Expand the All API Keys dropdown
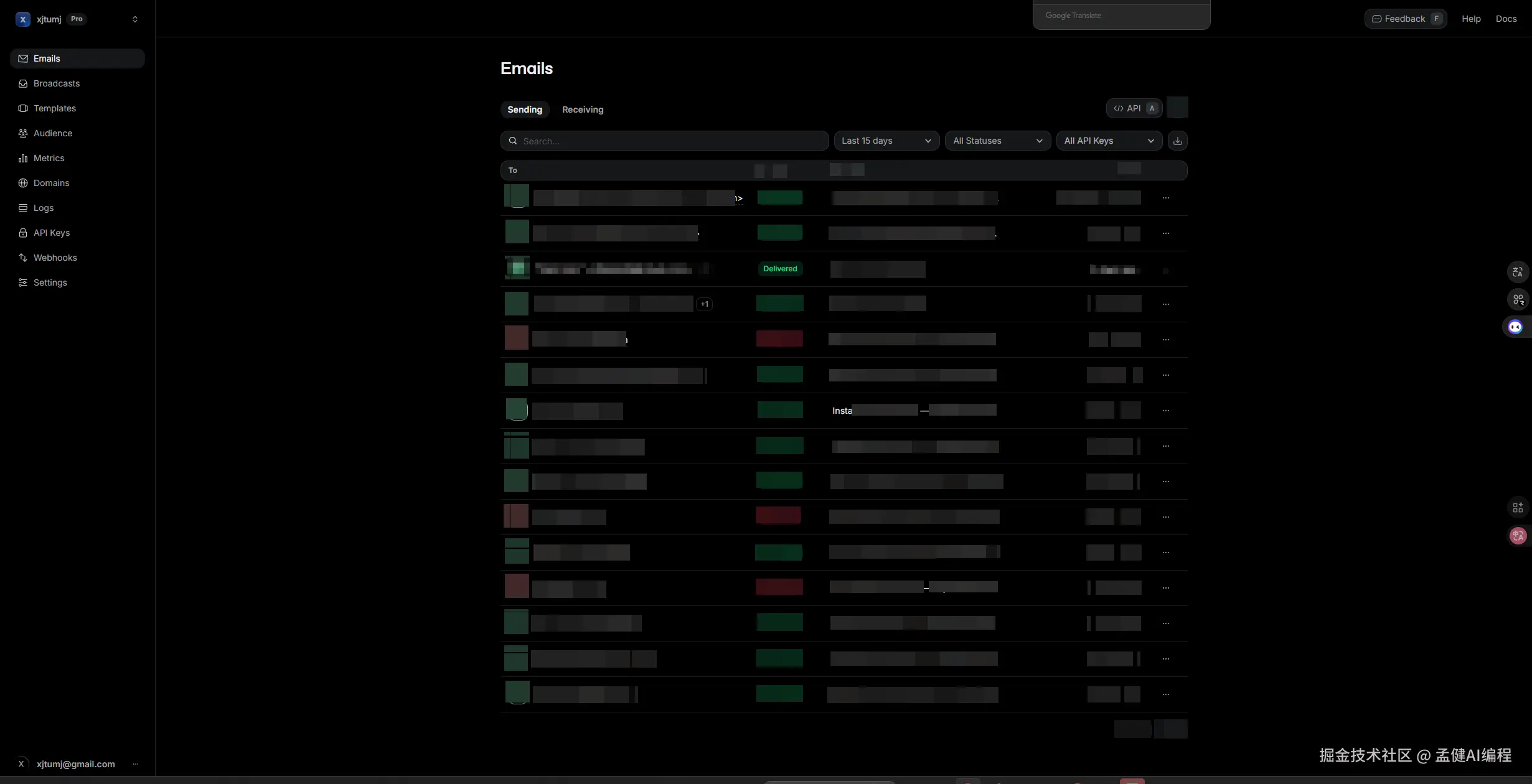1532x784 pixels. [1109, 141]
